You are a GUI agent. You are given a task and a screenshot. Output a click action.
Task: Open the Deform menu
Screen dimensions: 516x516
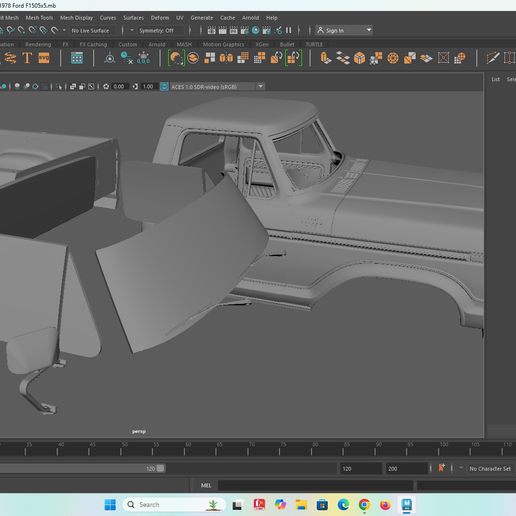160,18
